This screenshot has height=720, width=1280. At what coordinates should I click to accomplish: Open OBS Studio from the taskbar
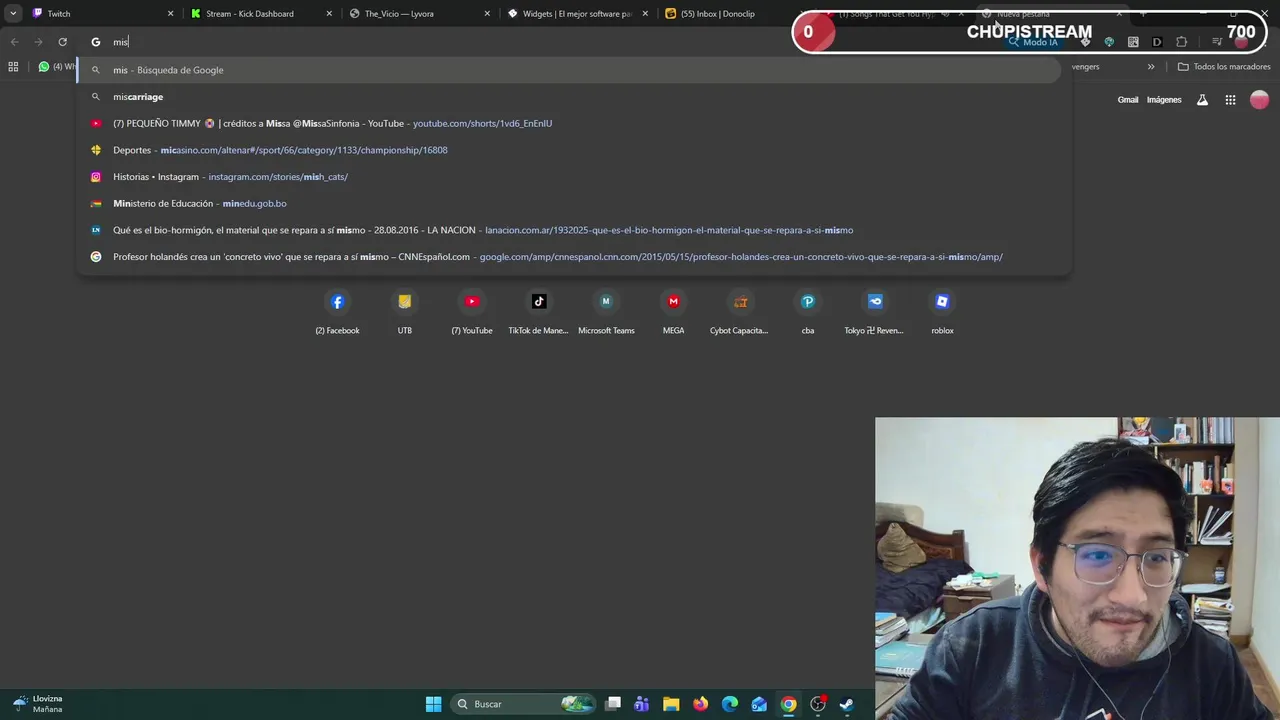818,704
